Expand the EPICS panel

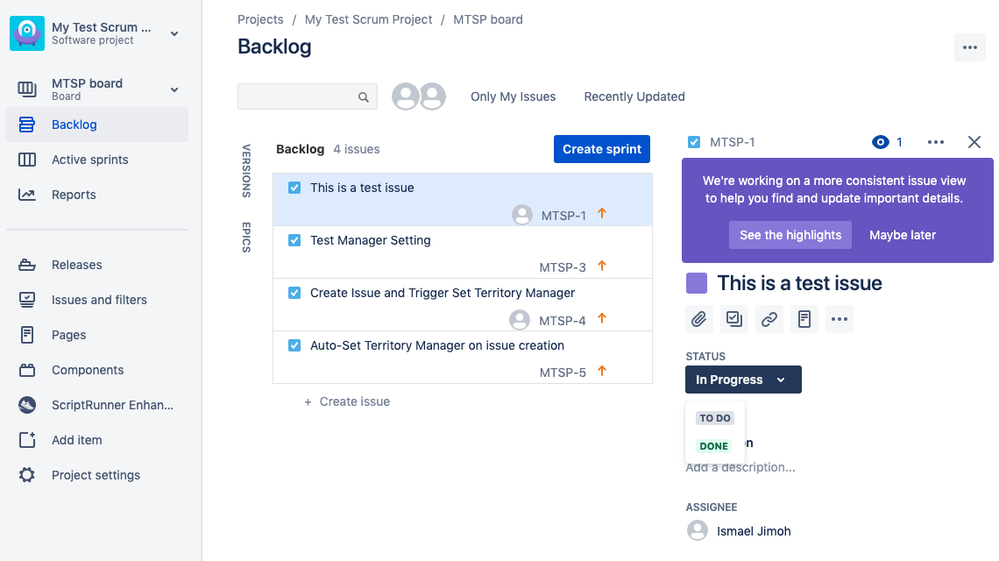[x=247, y=237]
